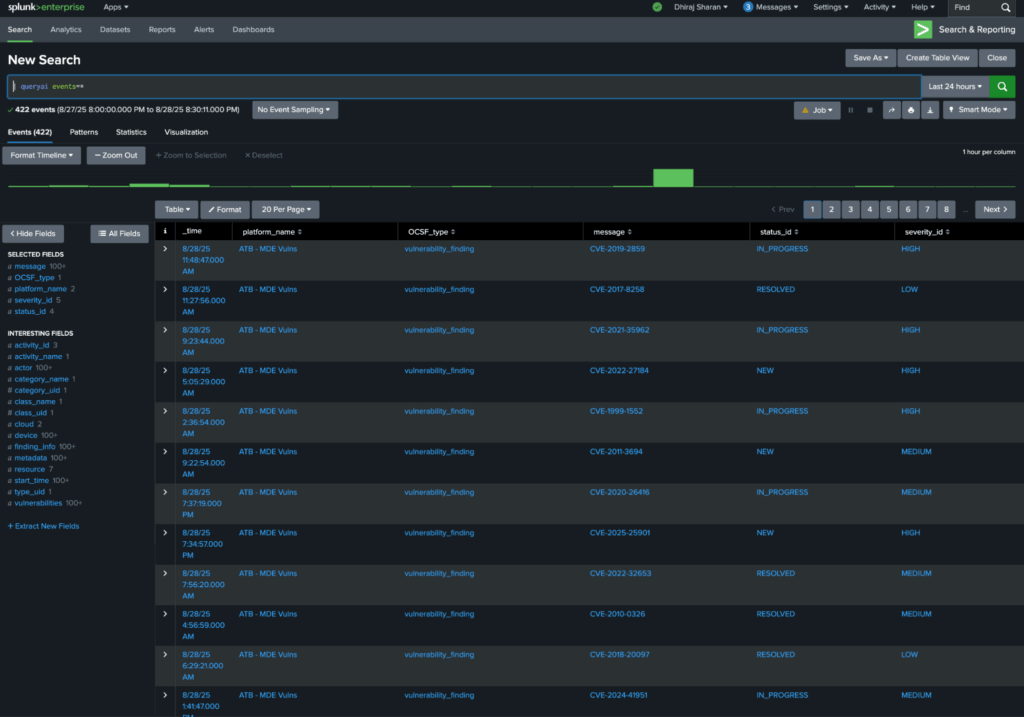Click the green health status check icon
Screen dimensions: 1024x717
click(657, 7)
